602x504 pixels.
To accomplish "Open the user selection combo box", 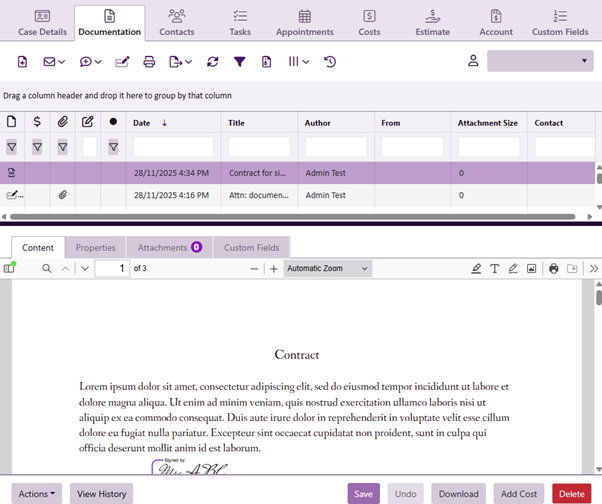I will [x=540, y=62].
